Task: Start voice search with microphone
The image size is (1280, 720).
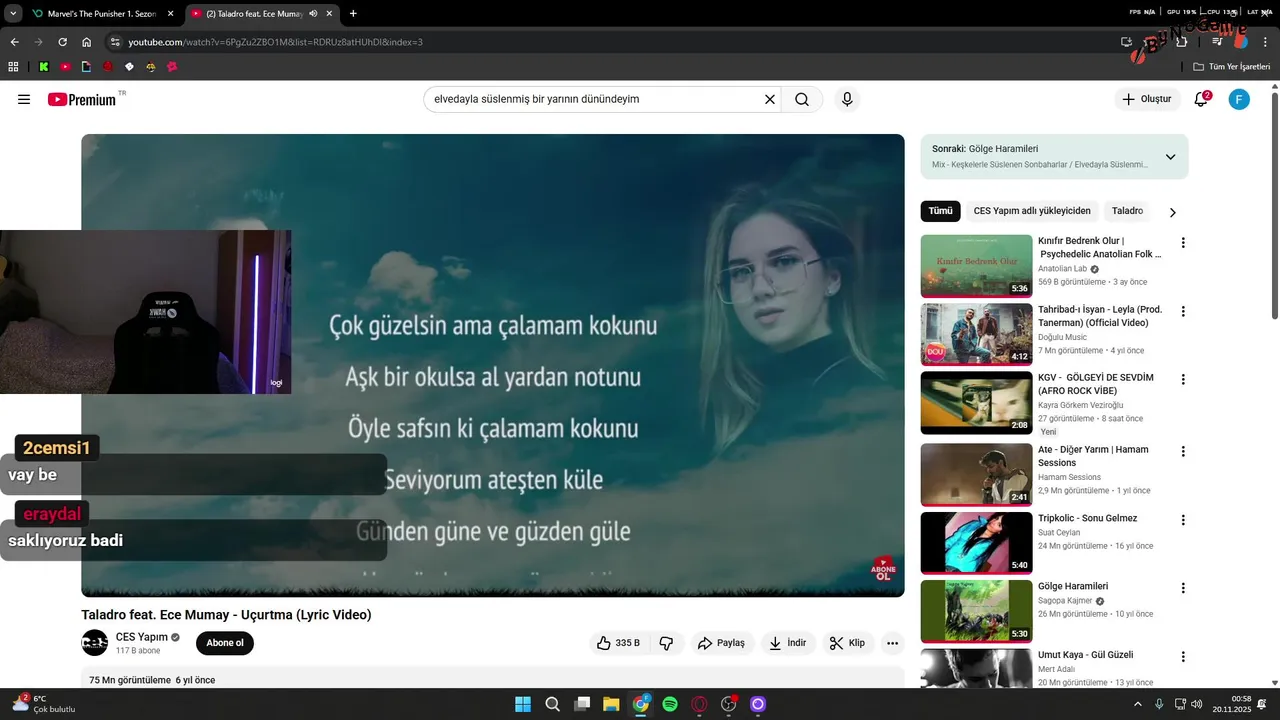Action: click(847, 99)
